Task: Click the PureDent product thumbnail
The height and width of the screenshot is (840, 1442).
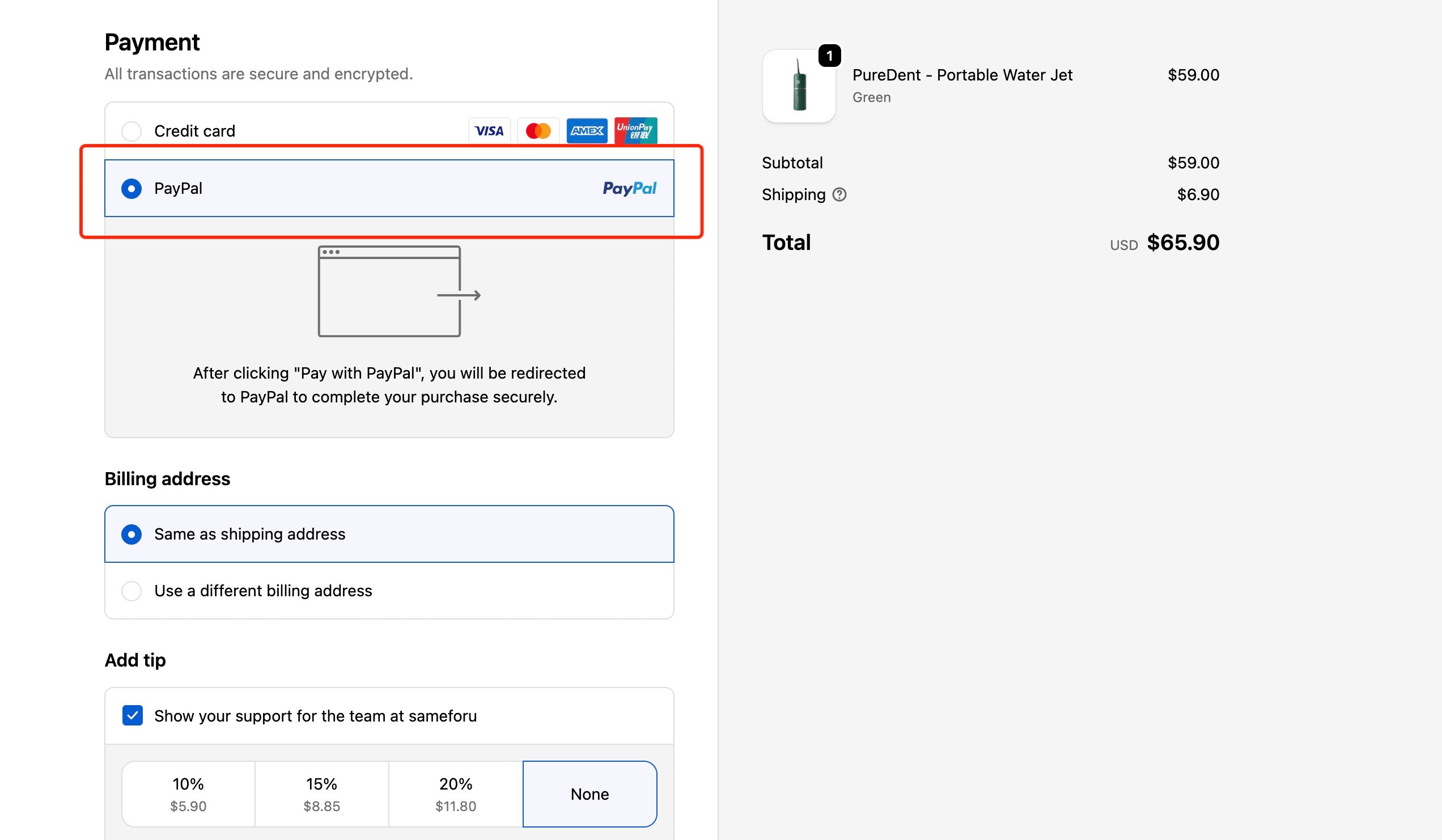Action: pos(799,86)
